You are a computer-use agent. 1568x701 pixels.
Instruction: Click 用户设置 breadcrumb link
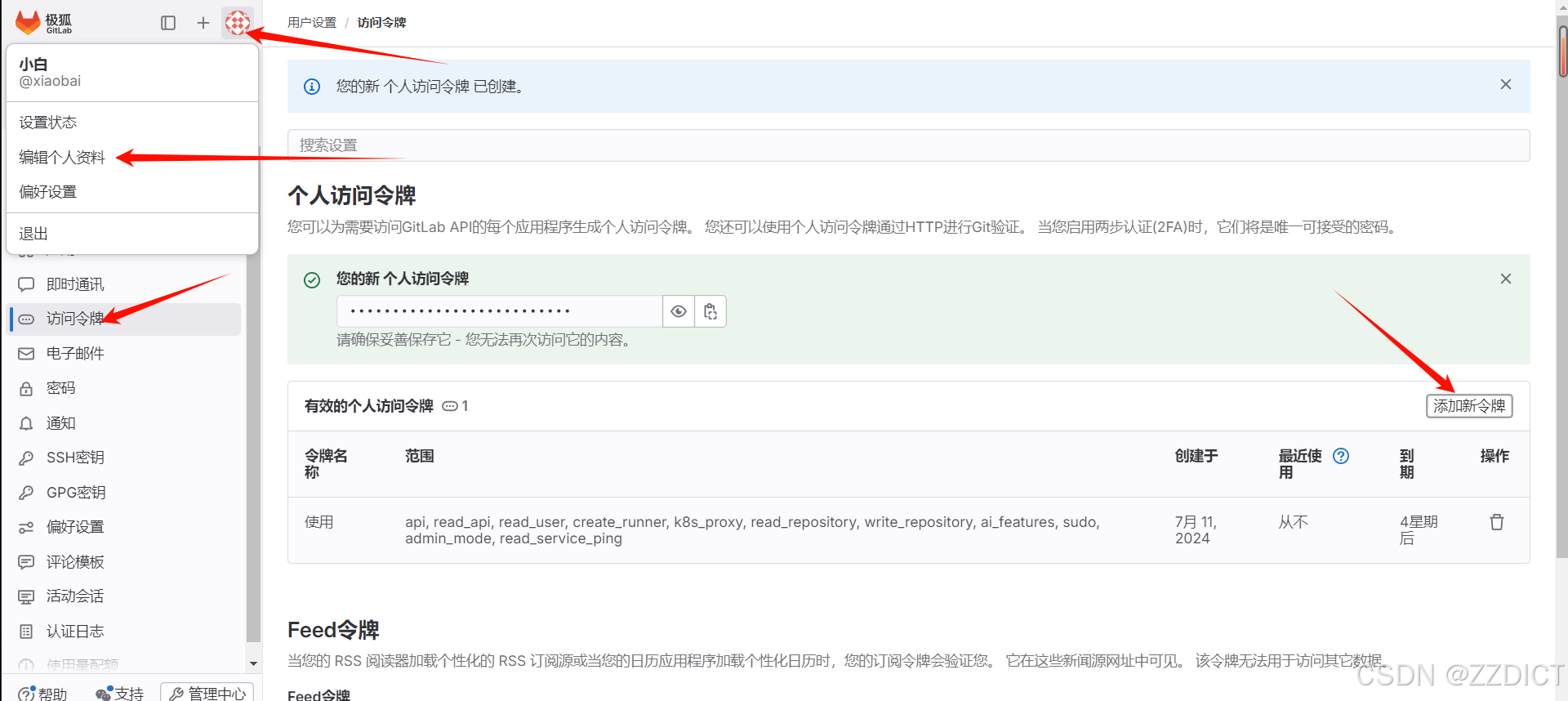tap(312, 23)
